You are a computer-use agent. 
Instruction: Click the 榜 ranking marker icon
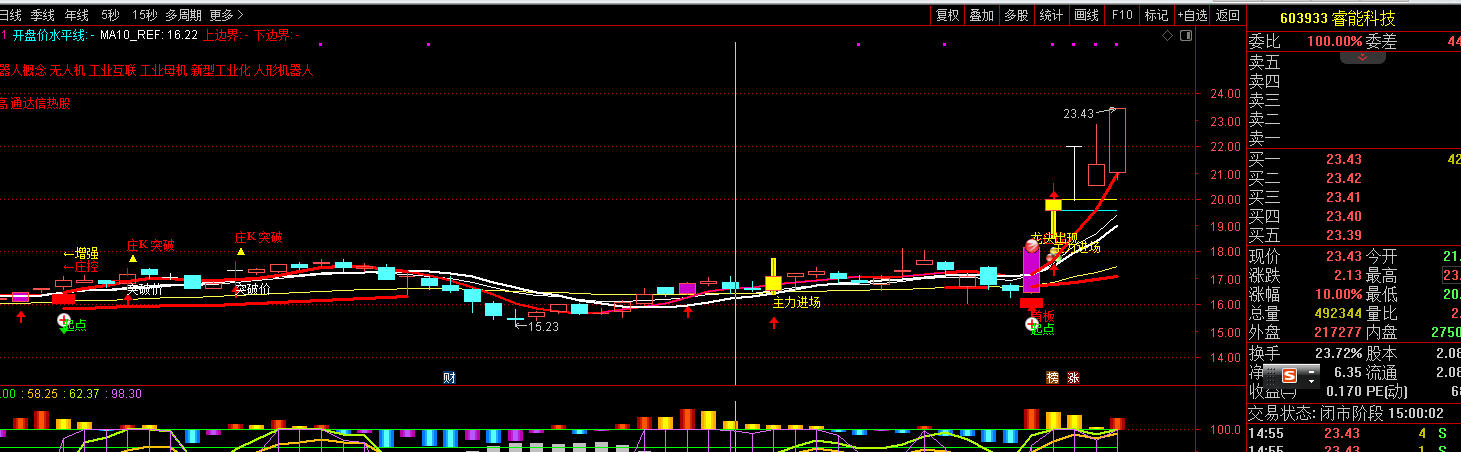tap(1052, 377)
